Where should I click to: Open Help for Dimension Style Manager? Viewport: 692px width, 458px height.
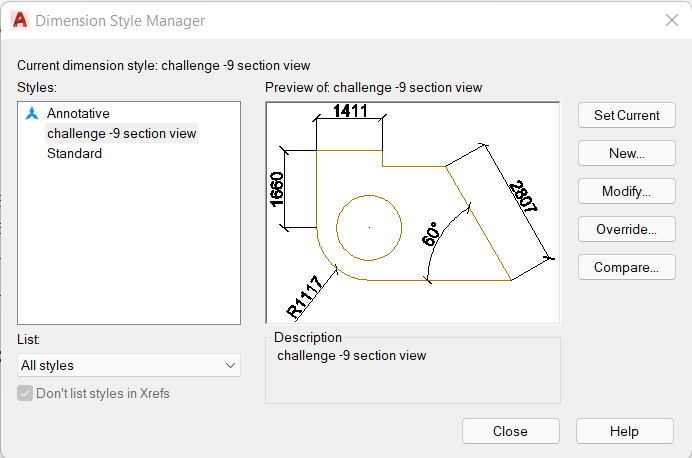(x=624, y=431)
